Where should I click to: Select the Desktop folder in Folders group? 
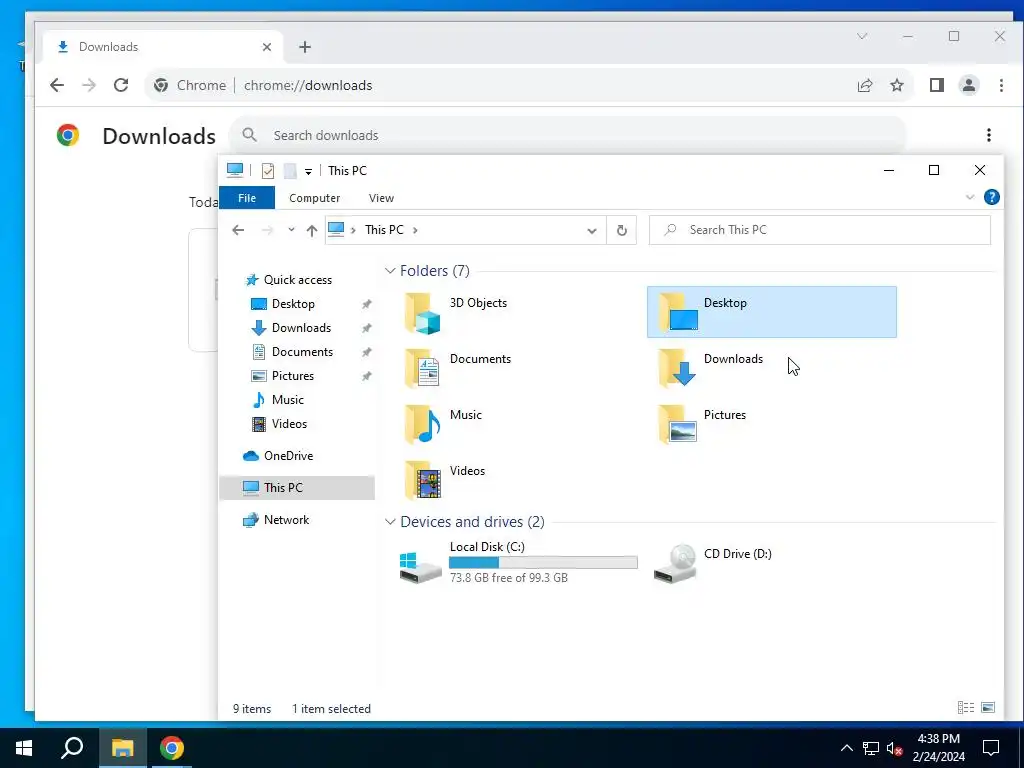(x=771, y=312)
